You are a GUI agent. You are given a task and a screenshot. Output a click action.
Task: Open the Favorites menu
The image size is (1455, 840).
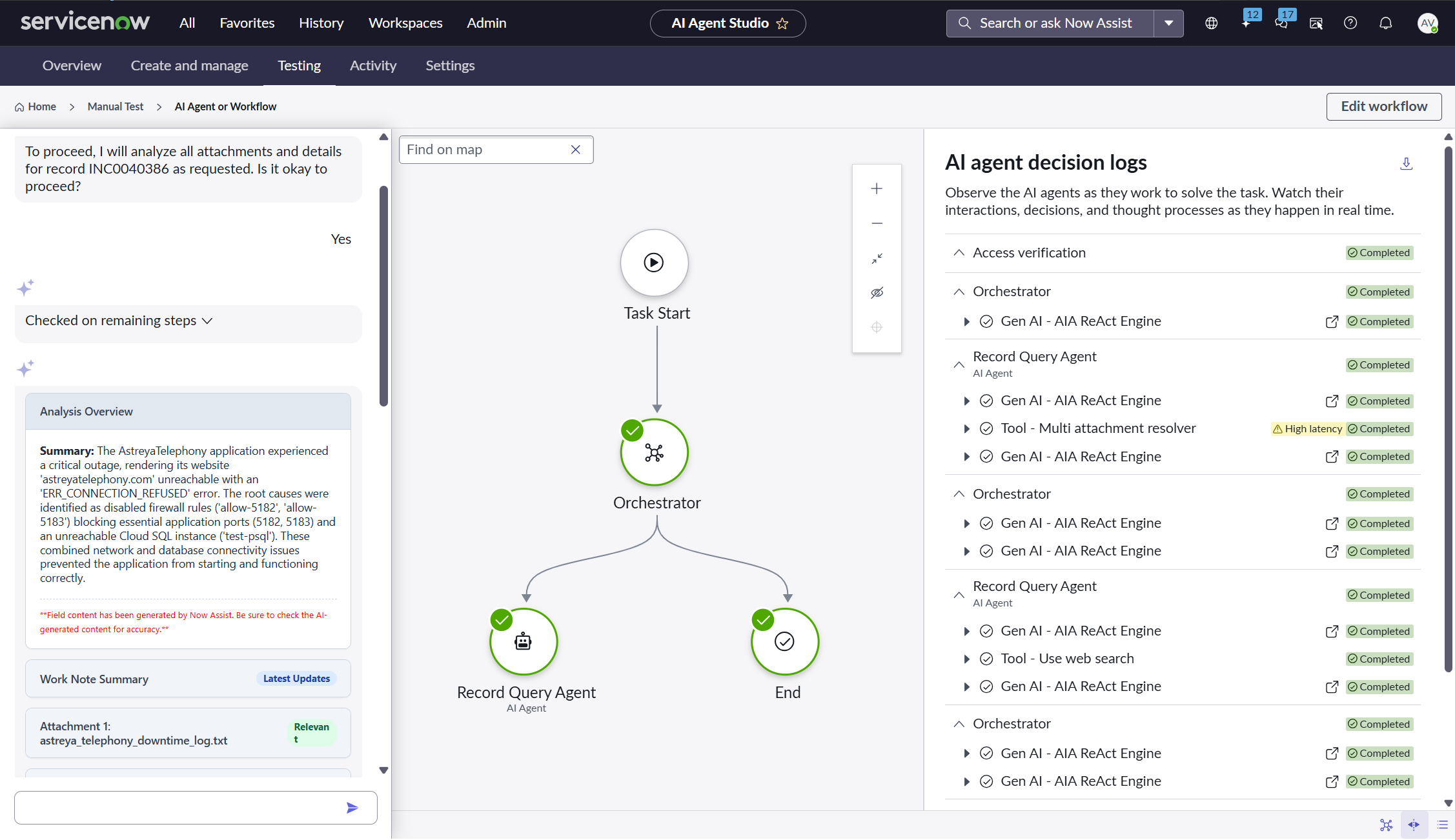tap(247, 23)
